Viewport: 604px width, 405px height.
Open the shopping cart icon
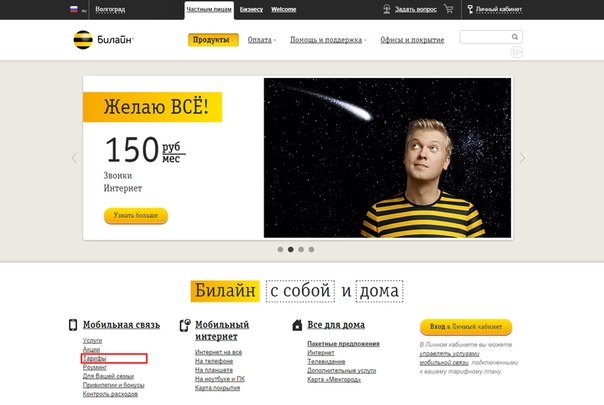448,9
